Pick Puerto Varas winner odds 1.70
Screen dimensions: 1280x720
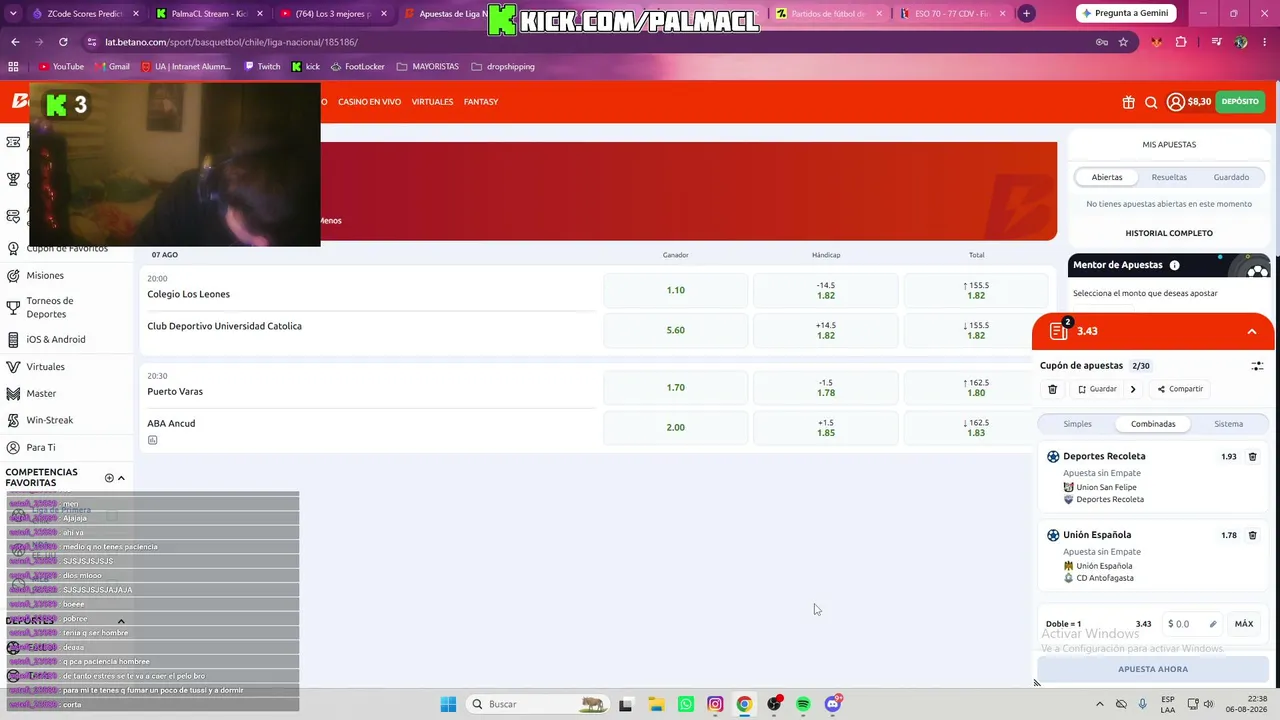pos(676,387)
